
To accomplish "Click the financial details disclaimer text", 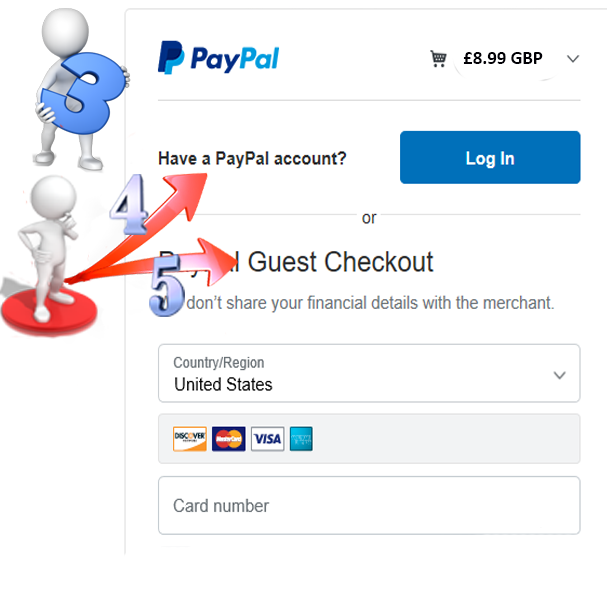I will (370, 303).
